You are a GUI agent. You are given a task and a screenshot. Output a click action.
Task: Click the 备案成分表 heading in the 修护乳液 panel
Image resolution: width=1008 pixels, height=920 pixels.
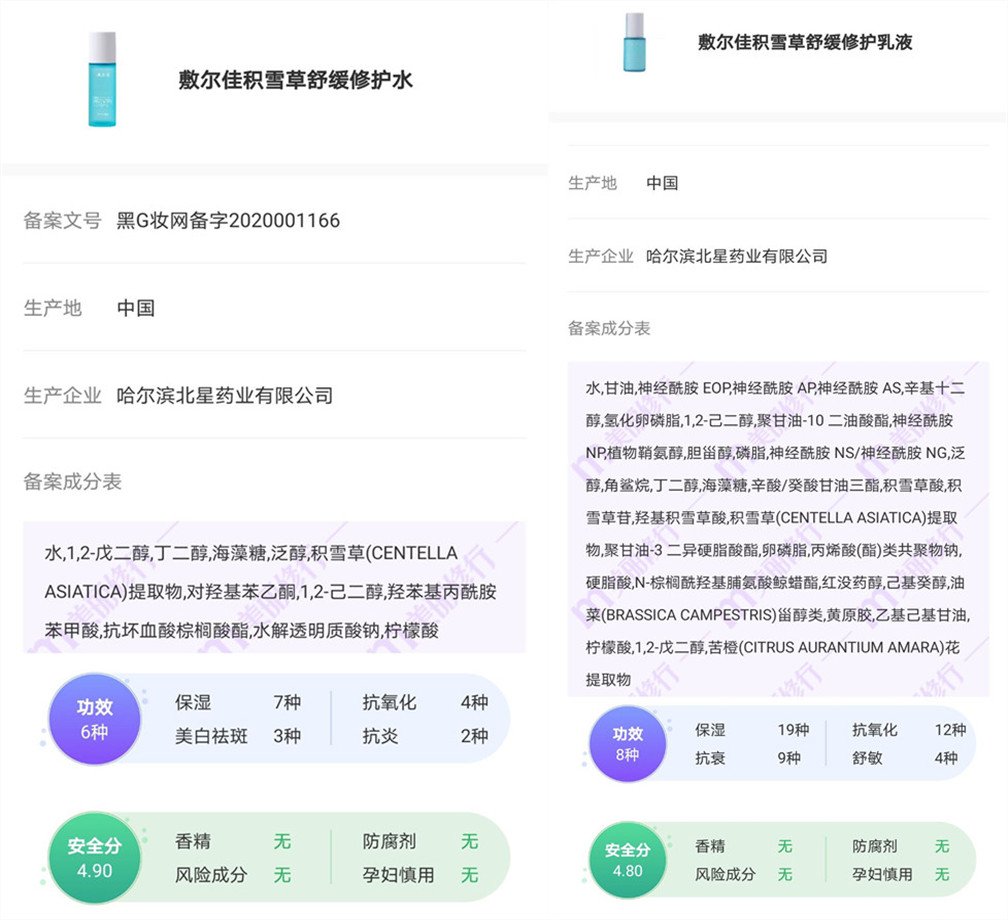[609, 329]
